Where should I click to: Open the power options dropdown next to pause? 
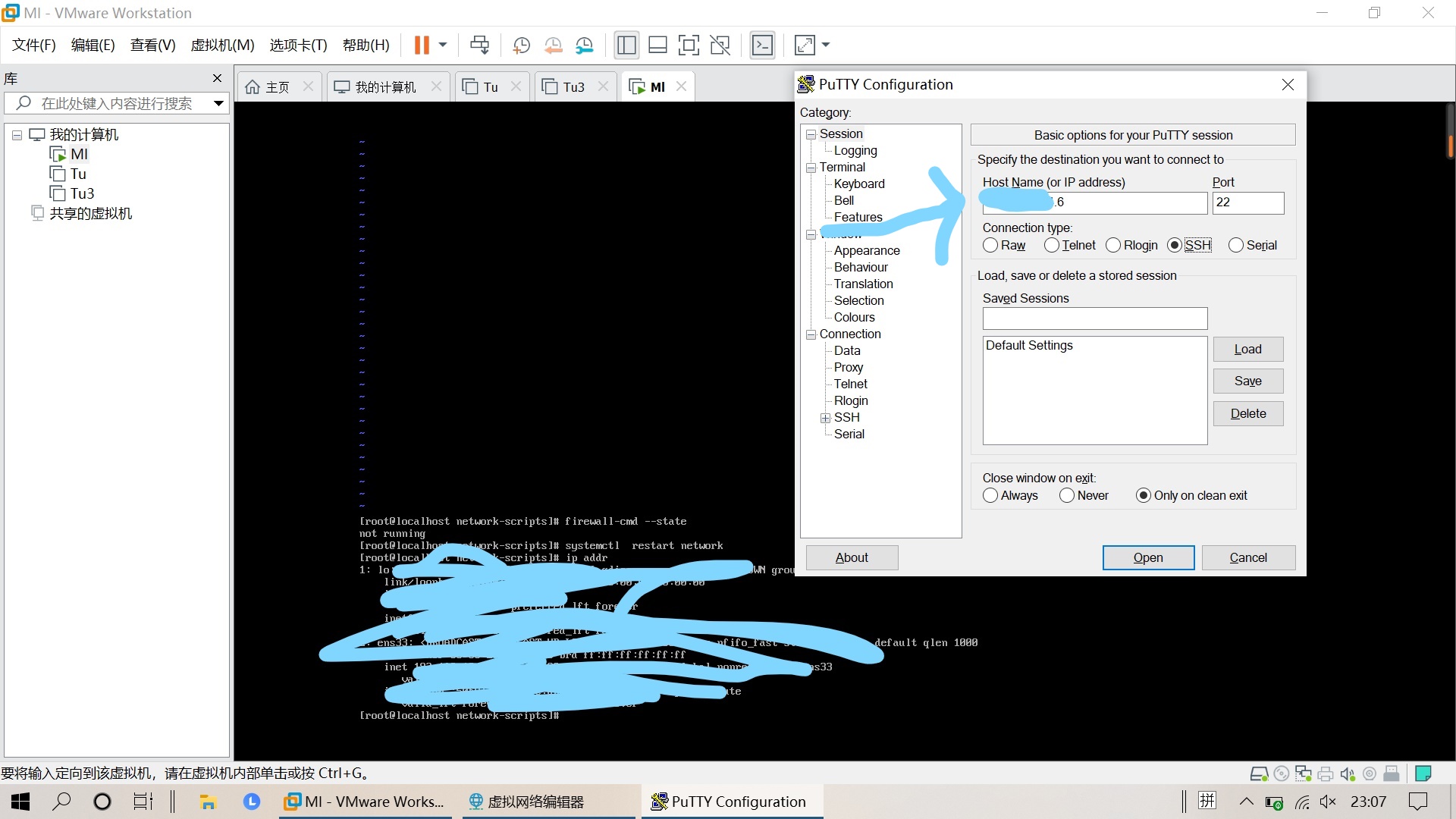tap(443, 45)
